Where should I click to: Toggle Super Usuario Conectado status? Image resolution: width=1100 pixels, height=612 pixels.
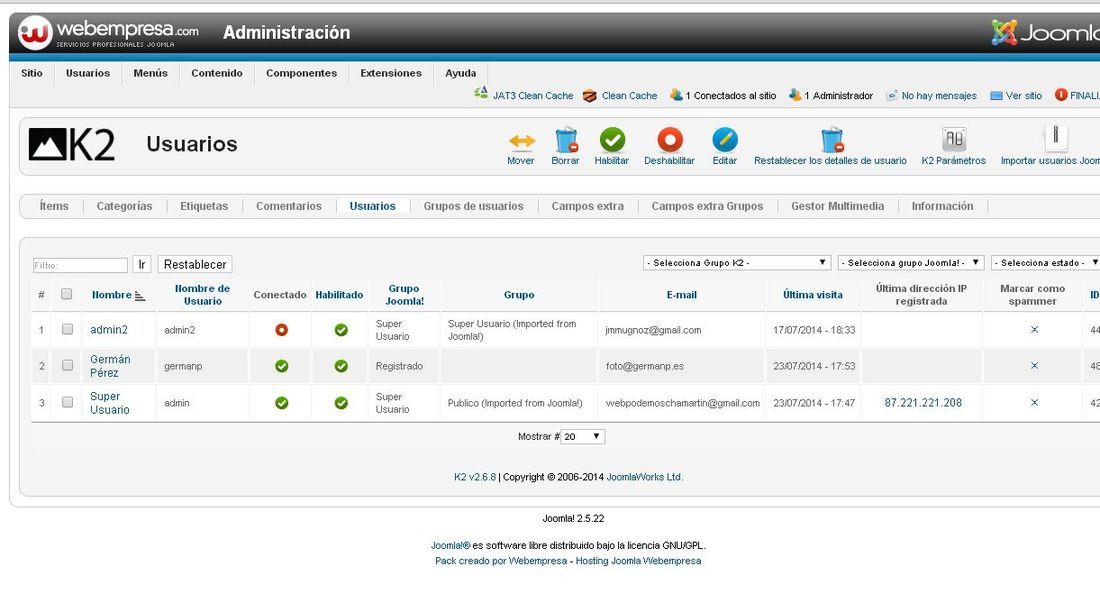[281, 403]
